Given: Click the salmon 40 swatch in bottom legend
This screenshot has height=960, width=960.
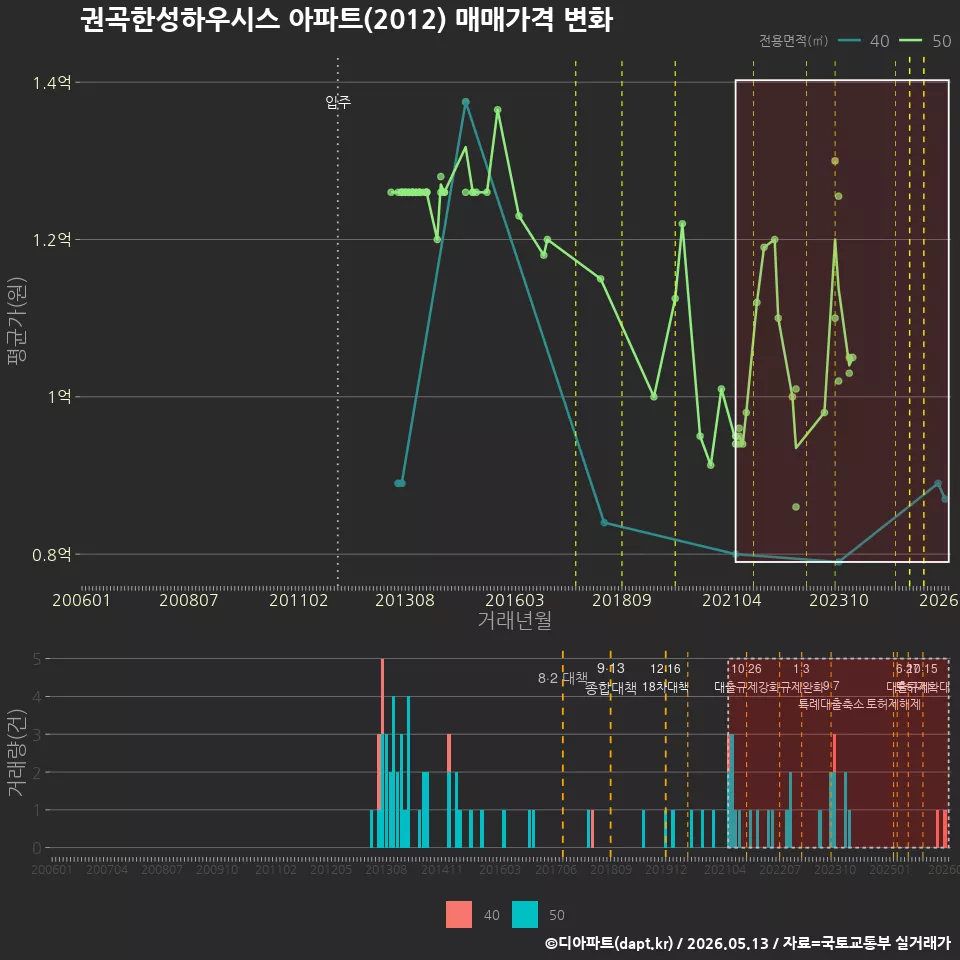Looking at the screenshot, I should [x=459, y=915].
